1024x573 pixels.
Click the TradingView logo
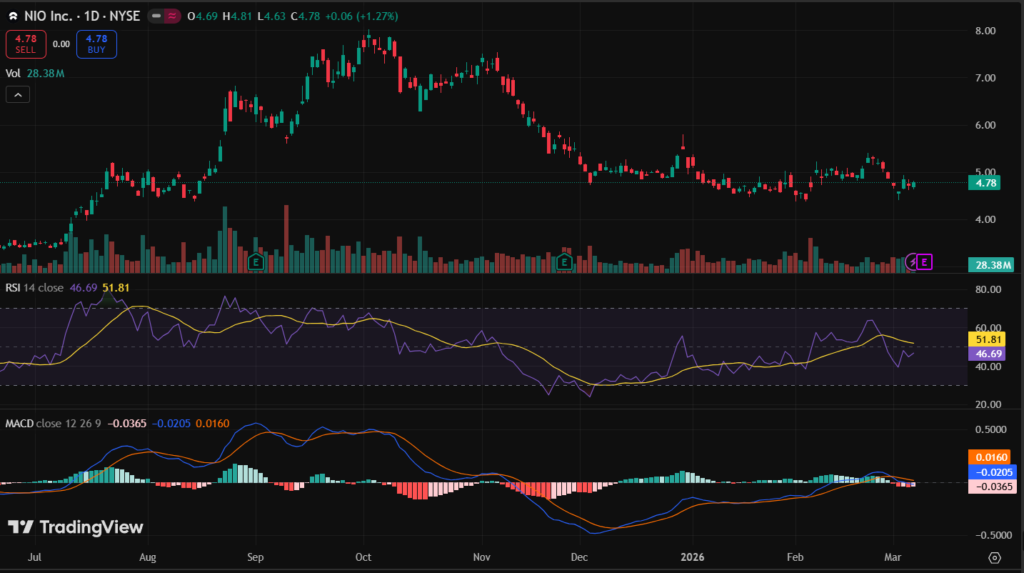[x=76, y=527]
